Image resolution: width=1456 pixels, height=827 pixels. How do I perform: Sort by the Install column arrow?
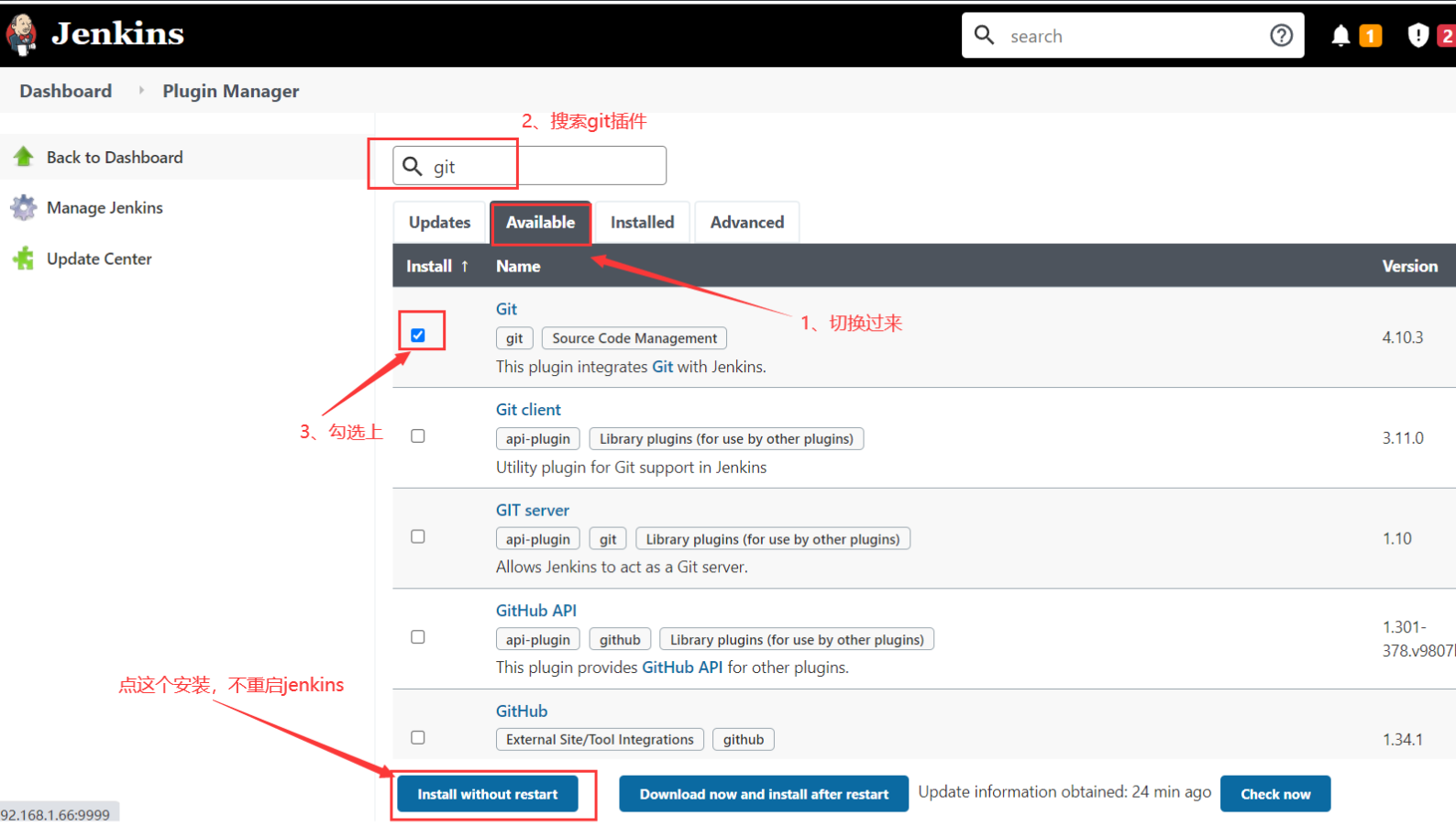point(465,266)
